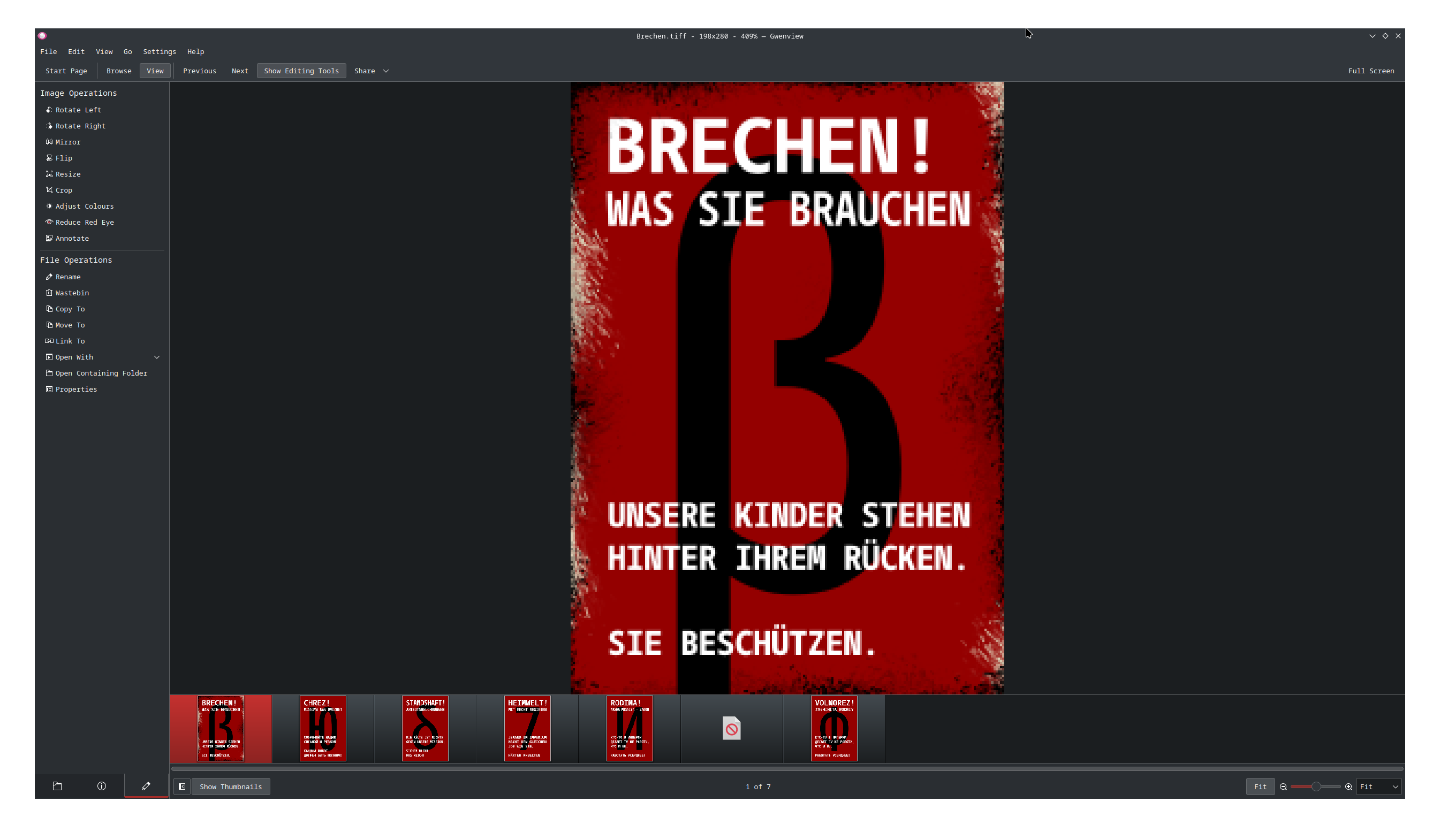Click the zoom out magnifier icon

pyautogui.click(x=1284, y=787)
